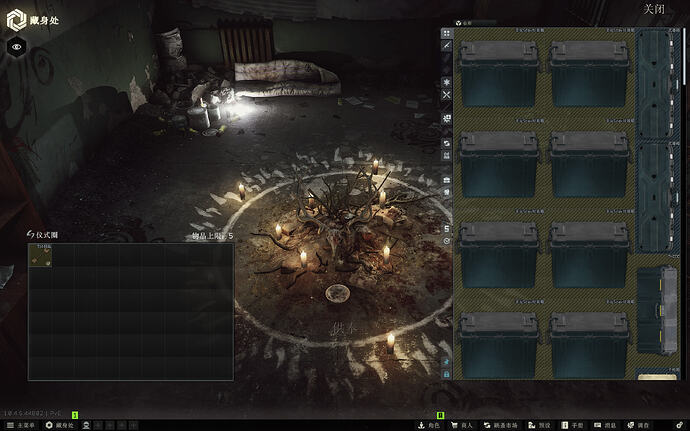The height and width of the screenshot is (431, 690).
Task: Click the 供奉 sacrifice label on the ritual circle
Action: [344, 328]
